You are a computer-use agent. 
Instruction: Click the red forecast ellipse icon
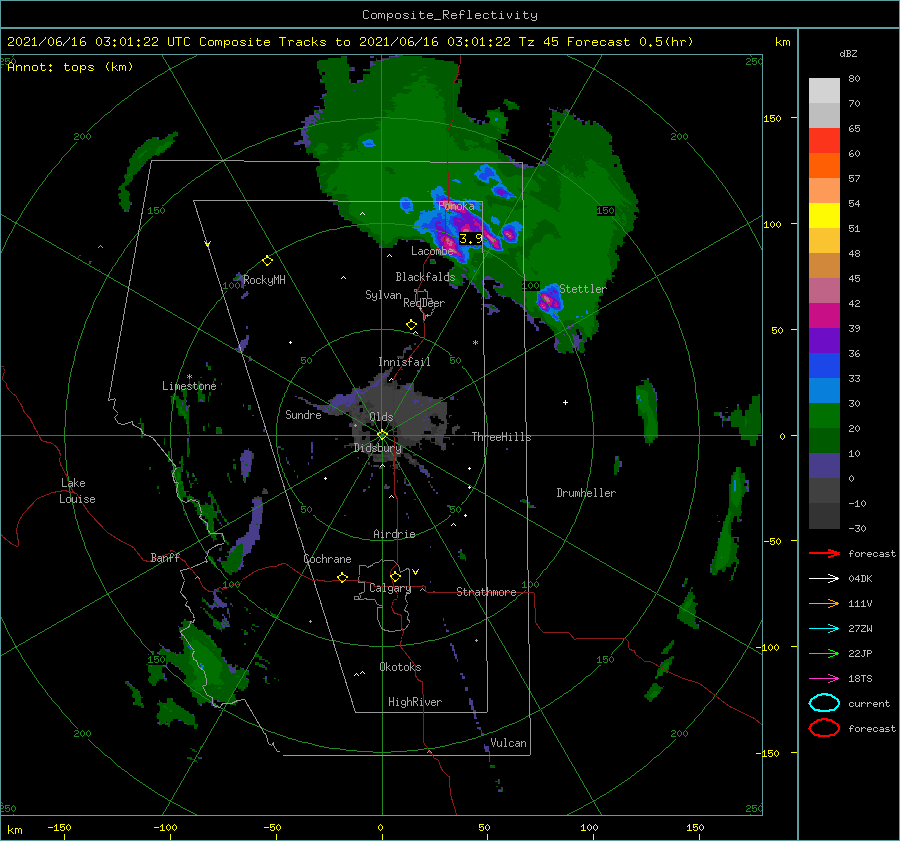click(x=824, y=728)
